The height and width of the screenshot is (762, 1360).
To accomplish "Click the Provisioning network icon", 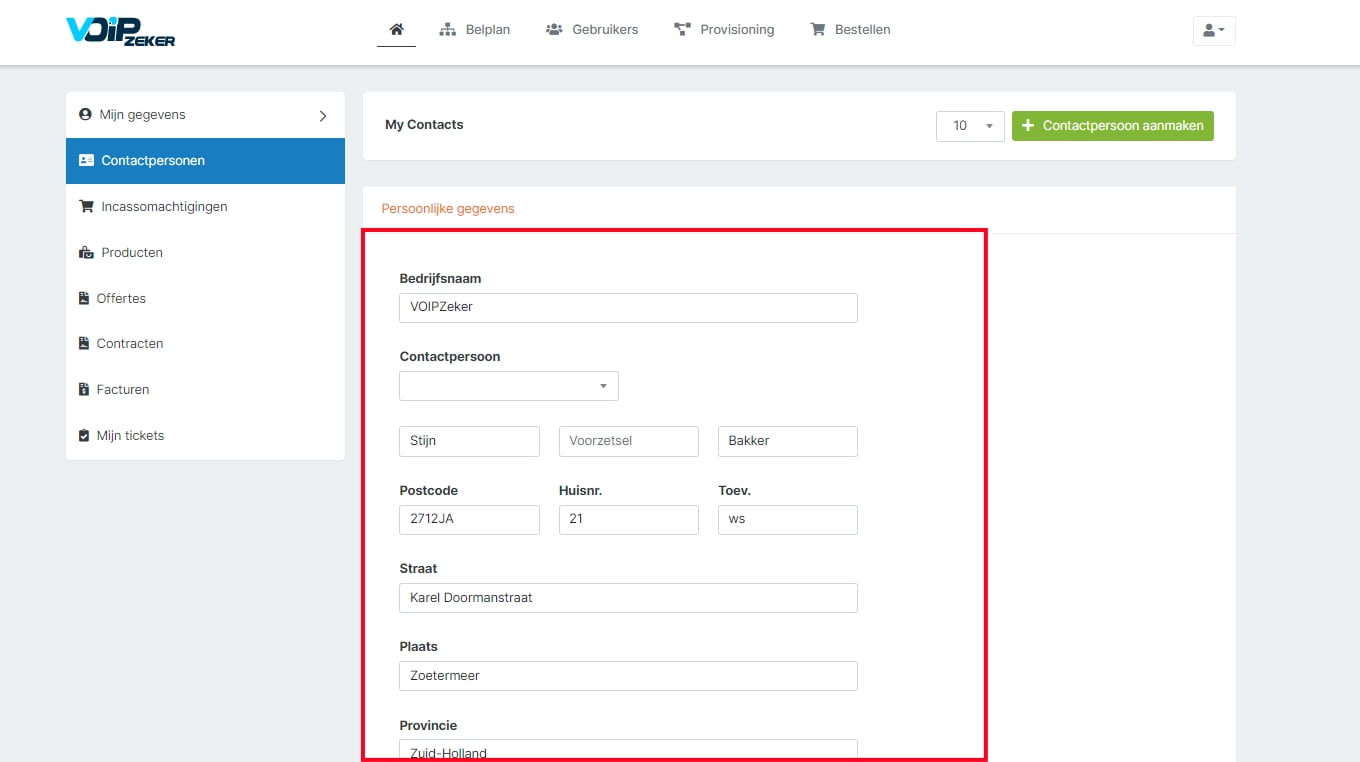I will pos(682,30).
